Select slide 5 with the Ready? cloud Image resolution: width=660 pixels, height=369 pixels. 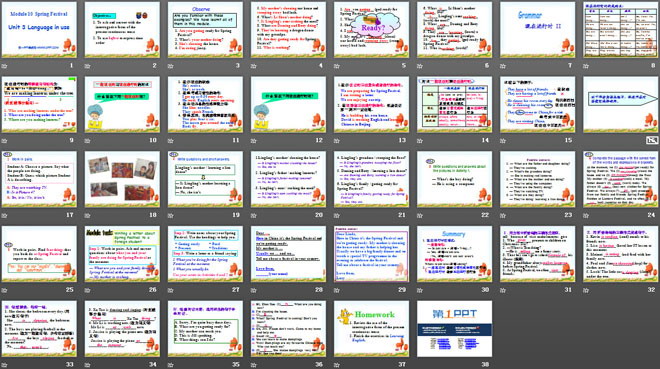point(371,30)
